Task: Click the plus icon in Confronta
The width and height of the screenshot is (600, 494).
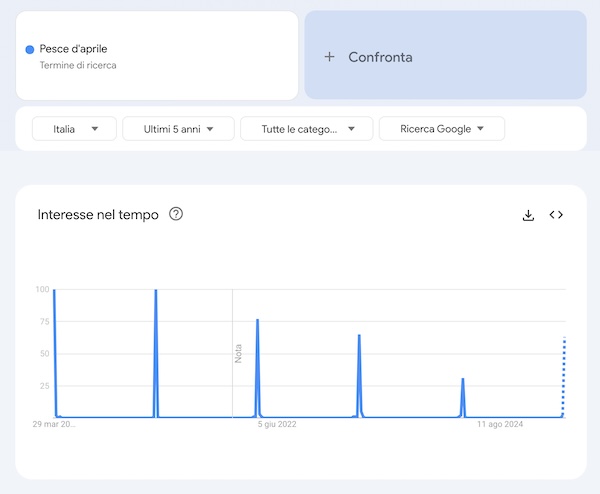Action: [329, 57]
